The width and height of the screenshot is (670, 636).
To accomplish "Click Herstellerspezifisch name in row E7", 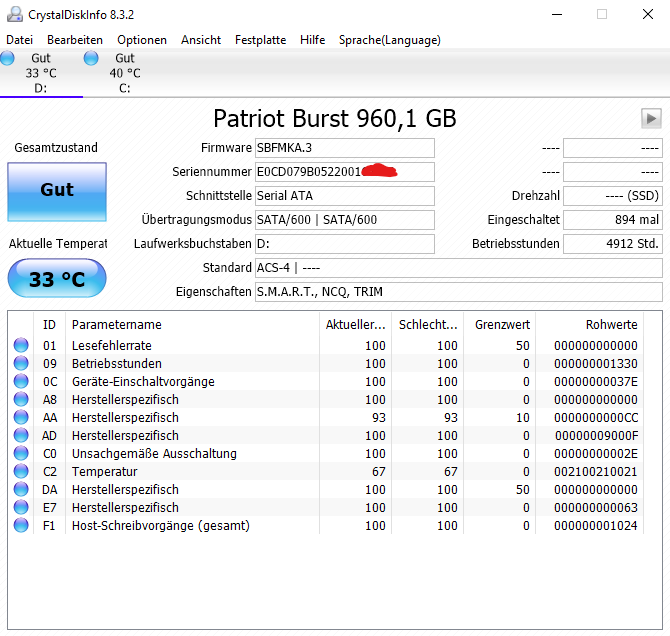I will (125, 507).
